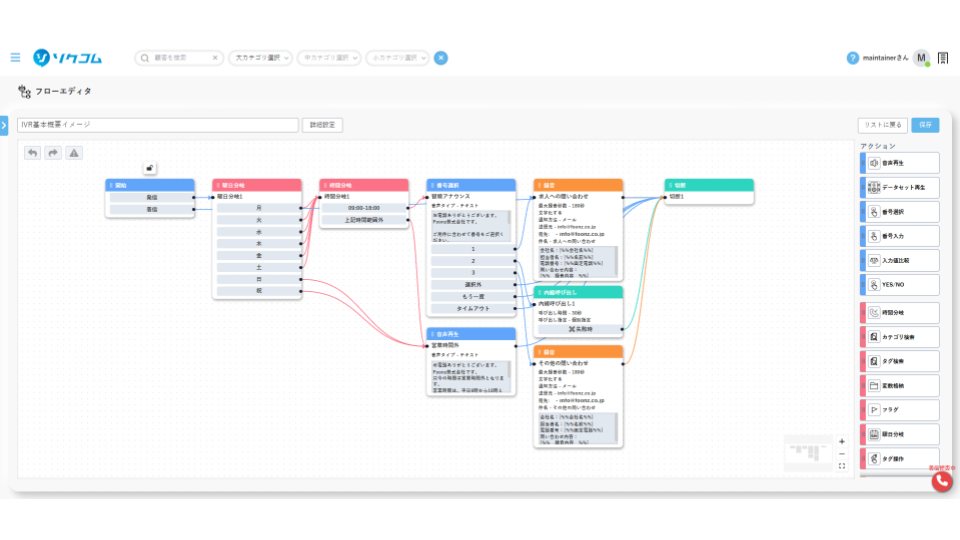Zoom in with the canvas plus button
This screenshot has height=540, width=960.
842,441
